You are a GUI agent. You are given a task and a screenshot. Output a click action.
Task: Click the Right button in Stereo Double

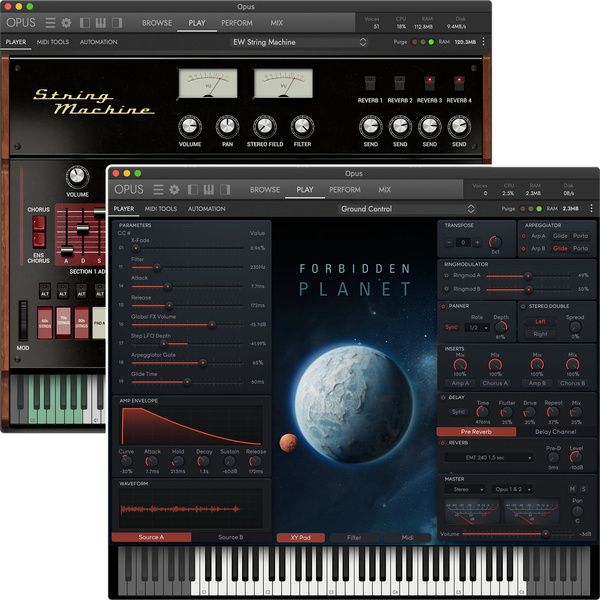coord(540,334)
